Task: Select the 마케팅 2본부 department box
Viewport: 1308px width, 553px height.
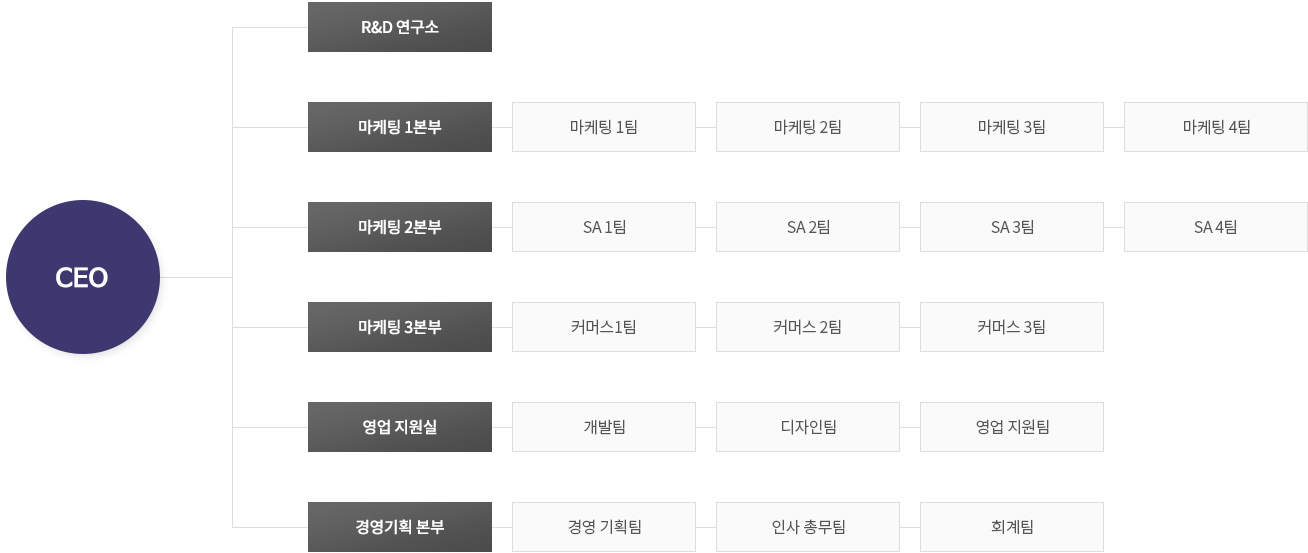Action: pos(400,227)
